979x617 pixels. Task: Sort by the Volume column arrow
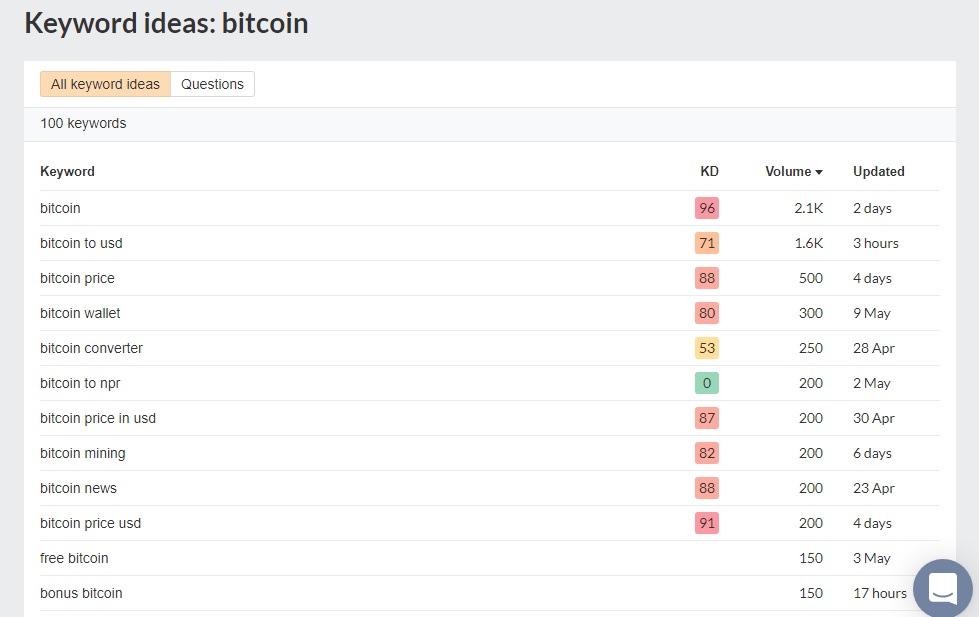click(819, 172)
